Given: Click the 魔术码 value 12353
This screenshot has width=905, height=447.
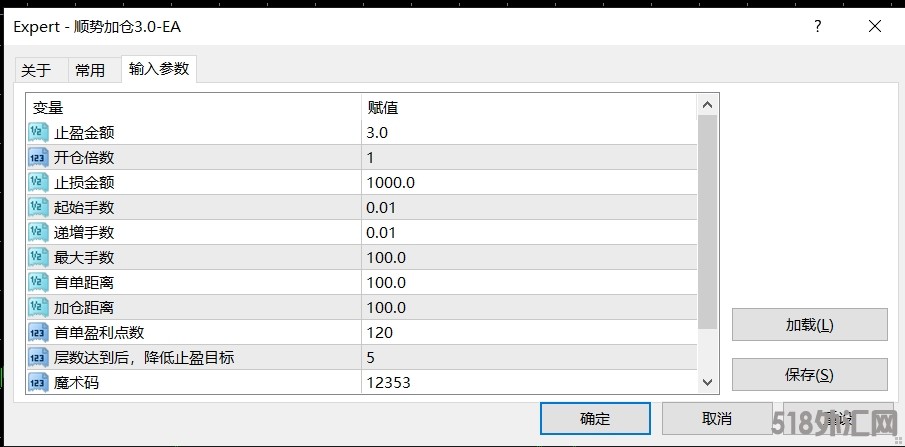Looking at the screenshot, I should [x=388, y=382].
